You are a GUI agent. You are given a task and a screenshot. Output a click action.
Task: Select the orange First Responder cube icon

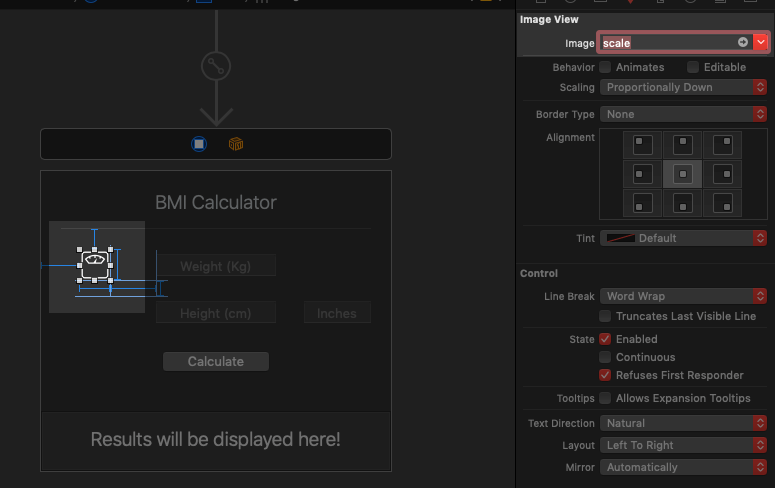click(x=236, y=144)
